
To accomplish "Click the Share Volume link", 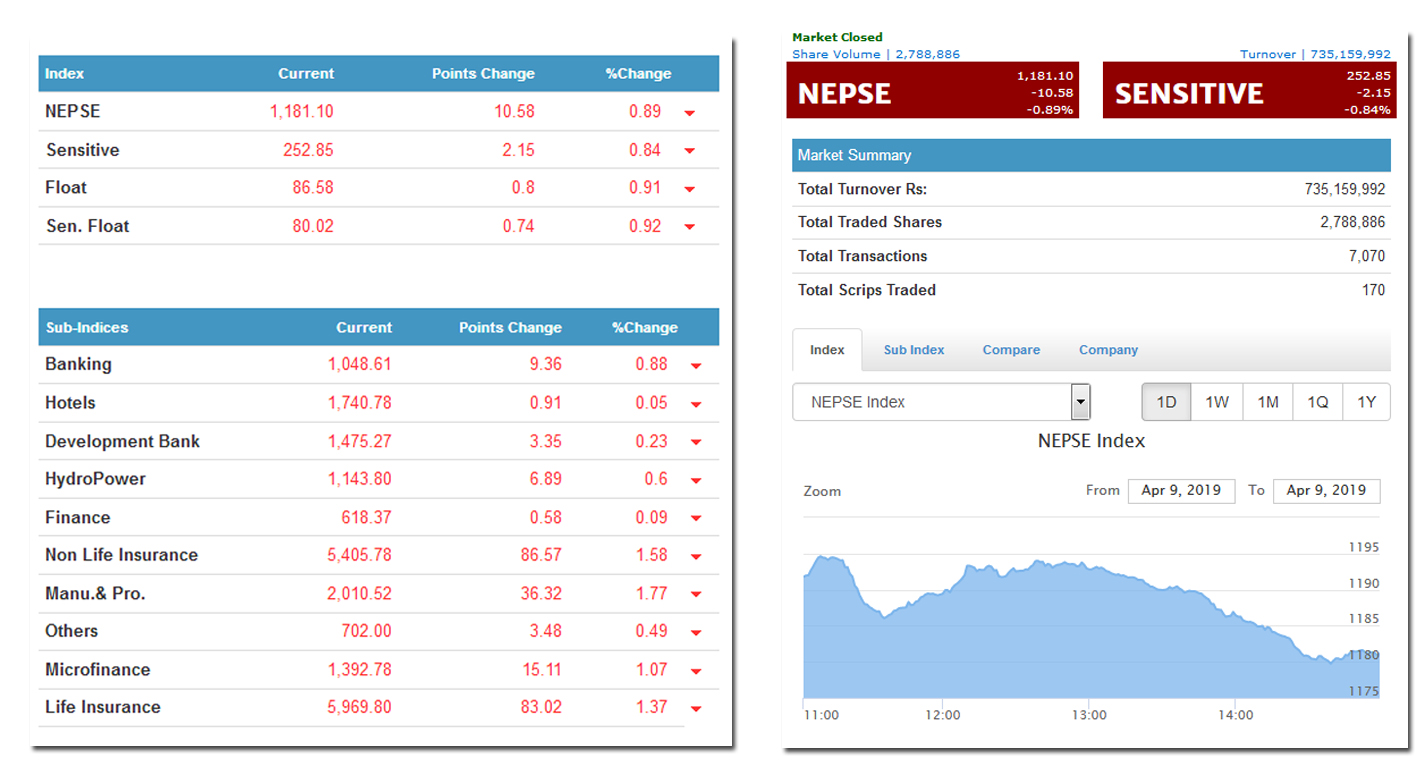I will pos(876,54).
